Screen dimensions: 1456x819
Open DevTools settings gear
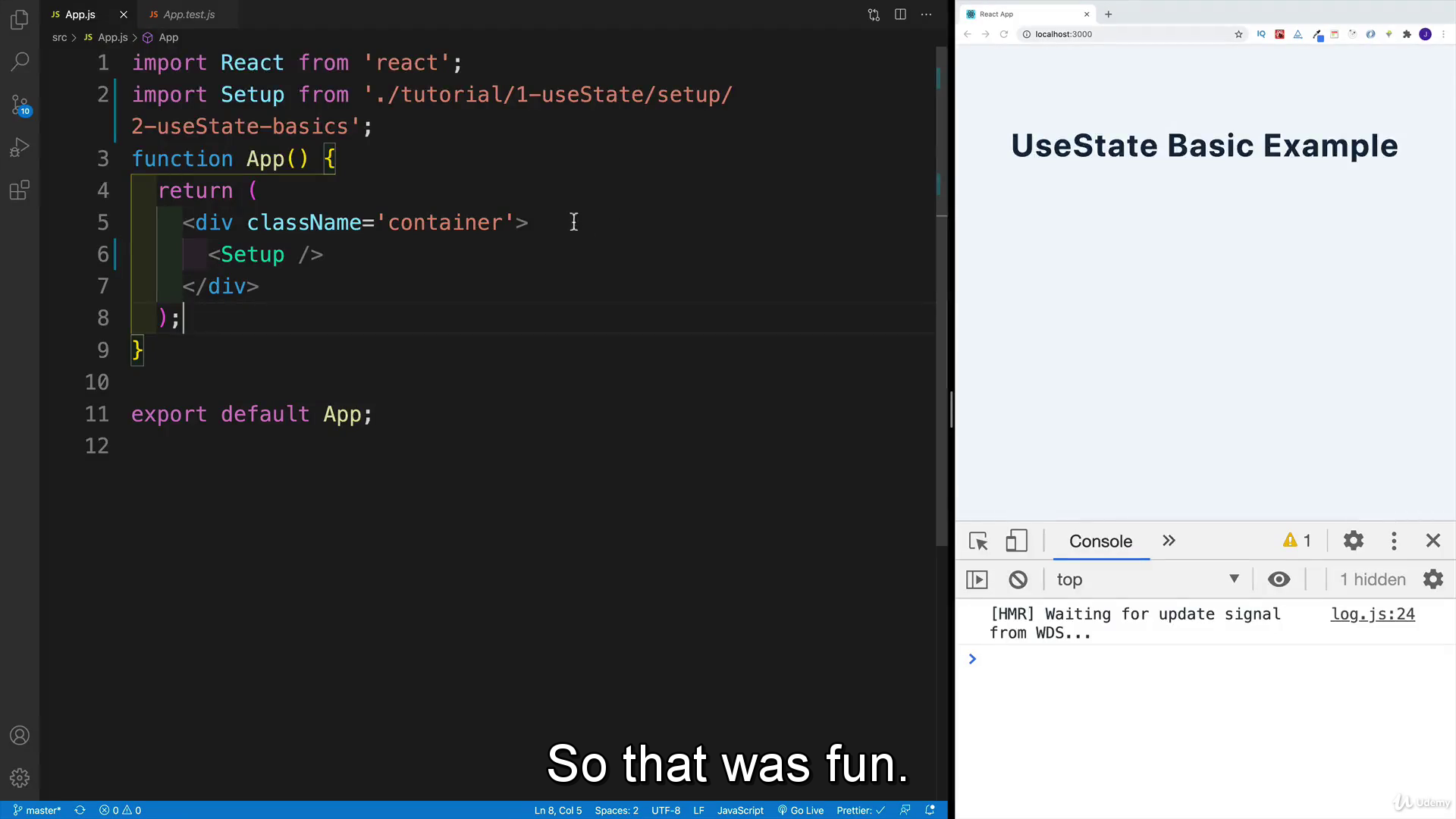click(1354, 541)
